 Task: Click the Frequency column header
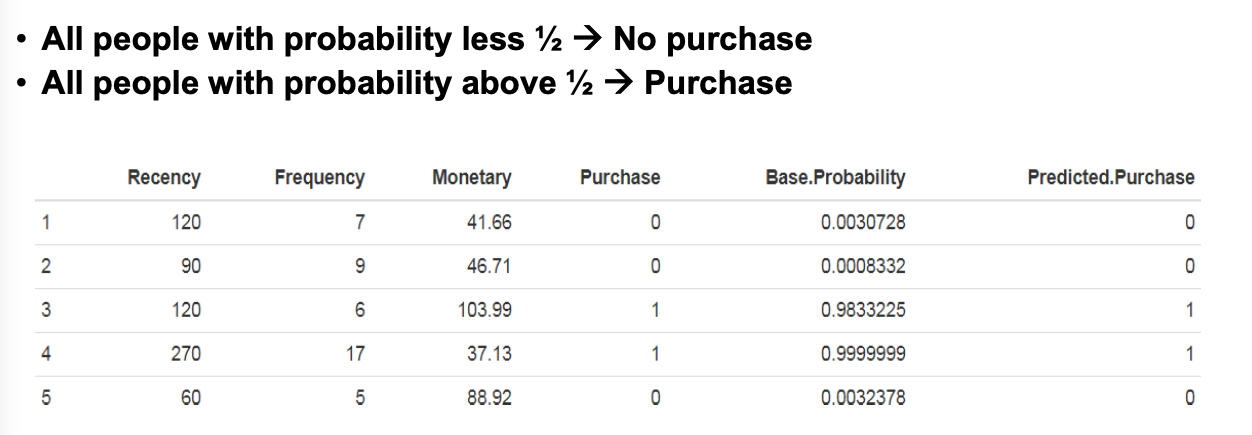[319, 178]
